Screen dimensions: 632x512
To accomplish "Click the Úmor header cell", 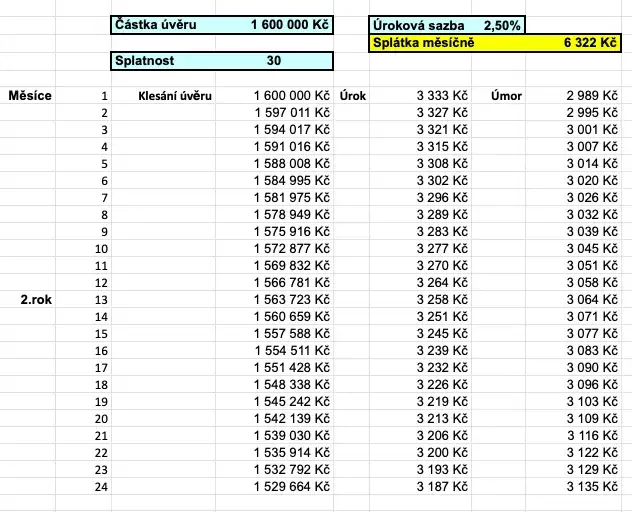I will coord(506,96).
